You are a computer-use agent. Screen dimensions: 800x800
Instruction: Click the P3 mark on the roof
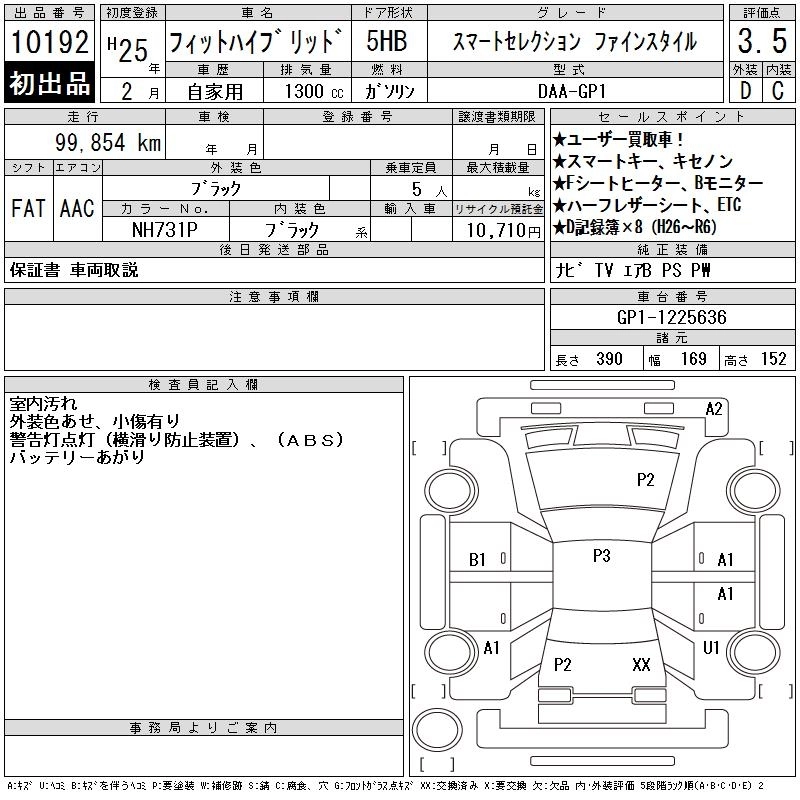coord(601,556)
